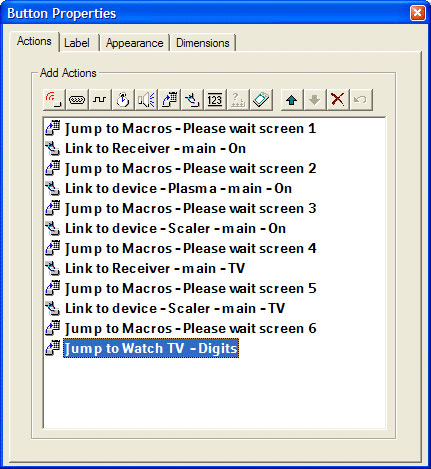The width and height of the screenshot is (431, 469).
Task: Delete selected action with red X
Action: (x=338, y=100)
